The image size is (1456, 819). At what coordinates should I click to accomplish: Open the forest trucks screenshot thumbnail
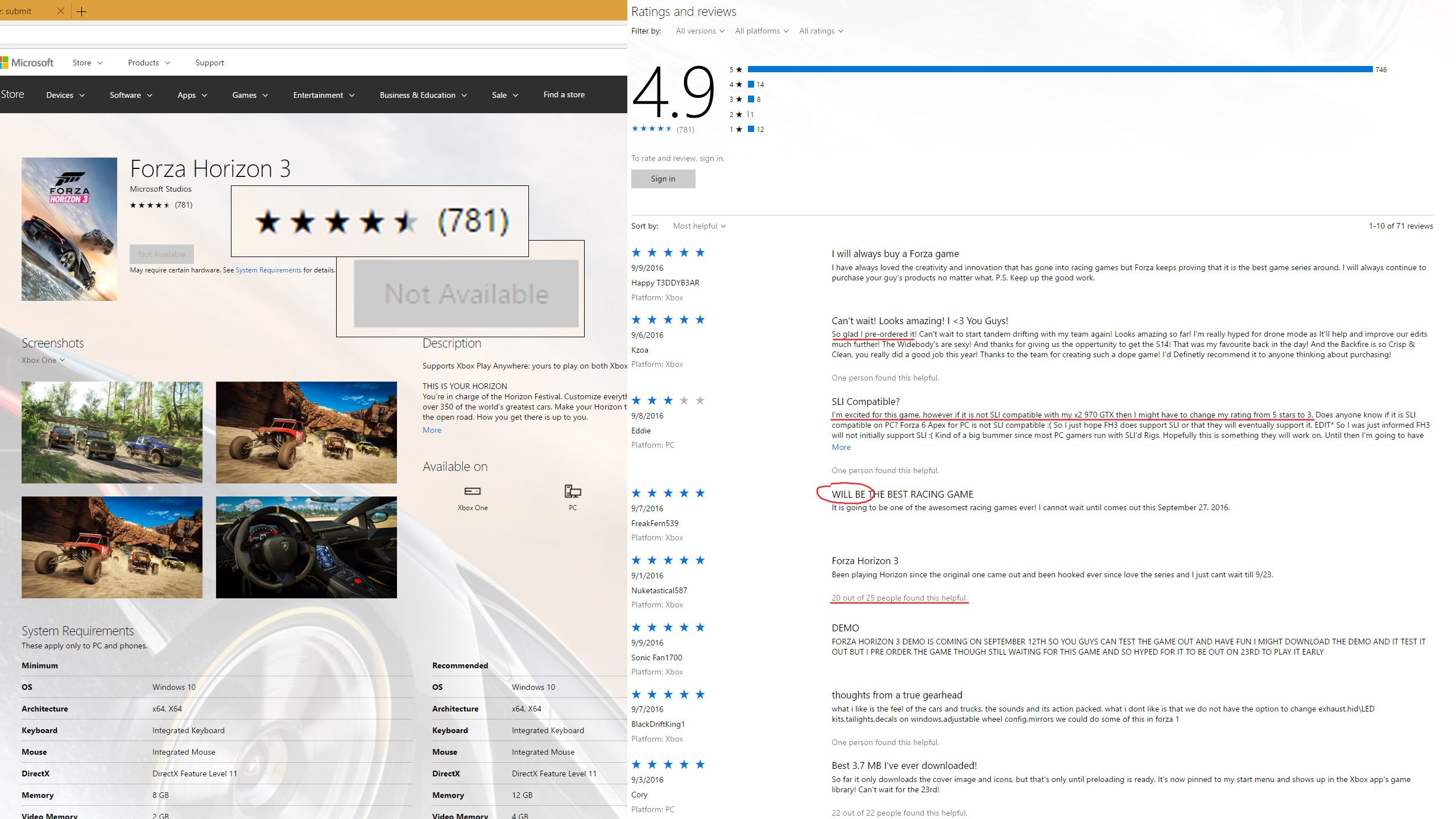(x=112, y=432)
